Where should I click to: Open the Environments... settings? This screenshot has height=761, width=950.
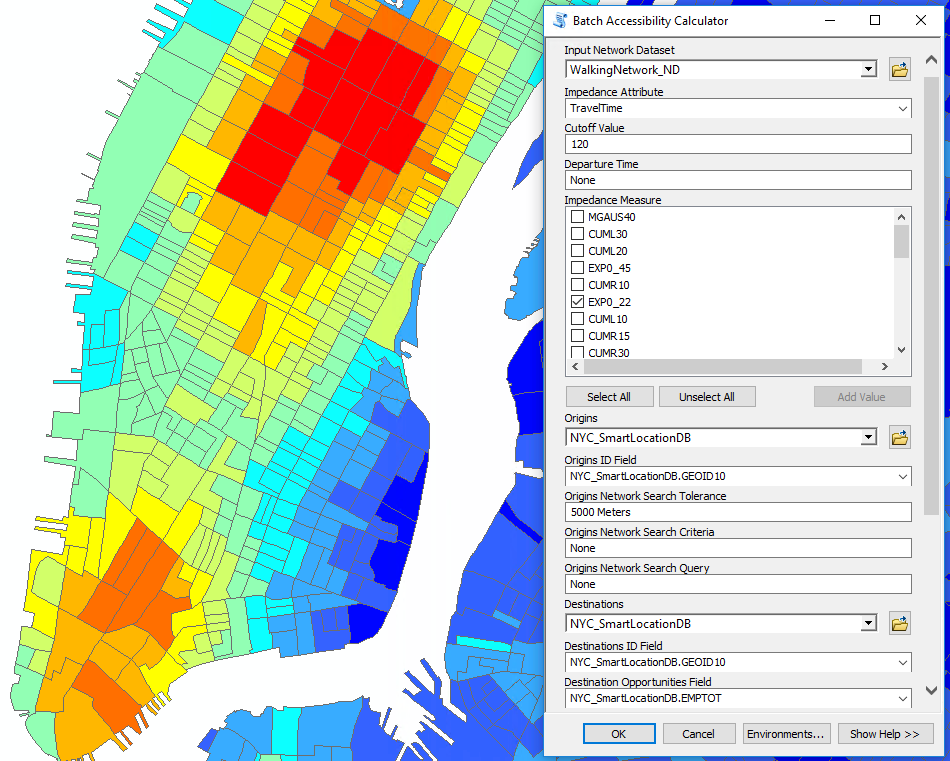[786, 734]
